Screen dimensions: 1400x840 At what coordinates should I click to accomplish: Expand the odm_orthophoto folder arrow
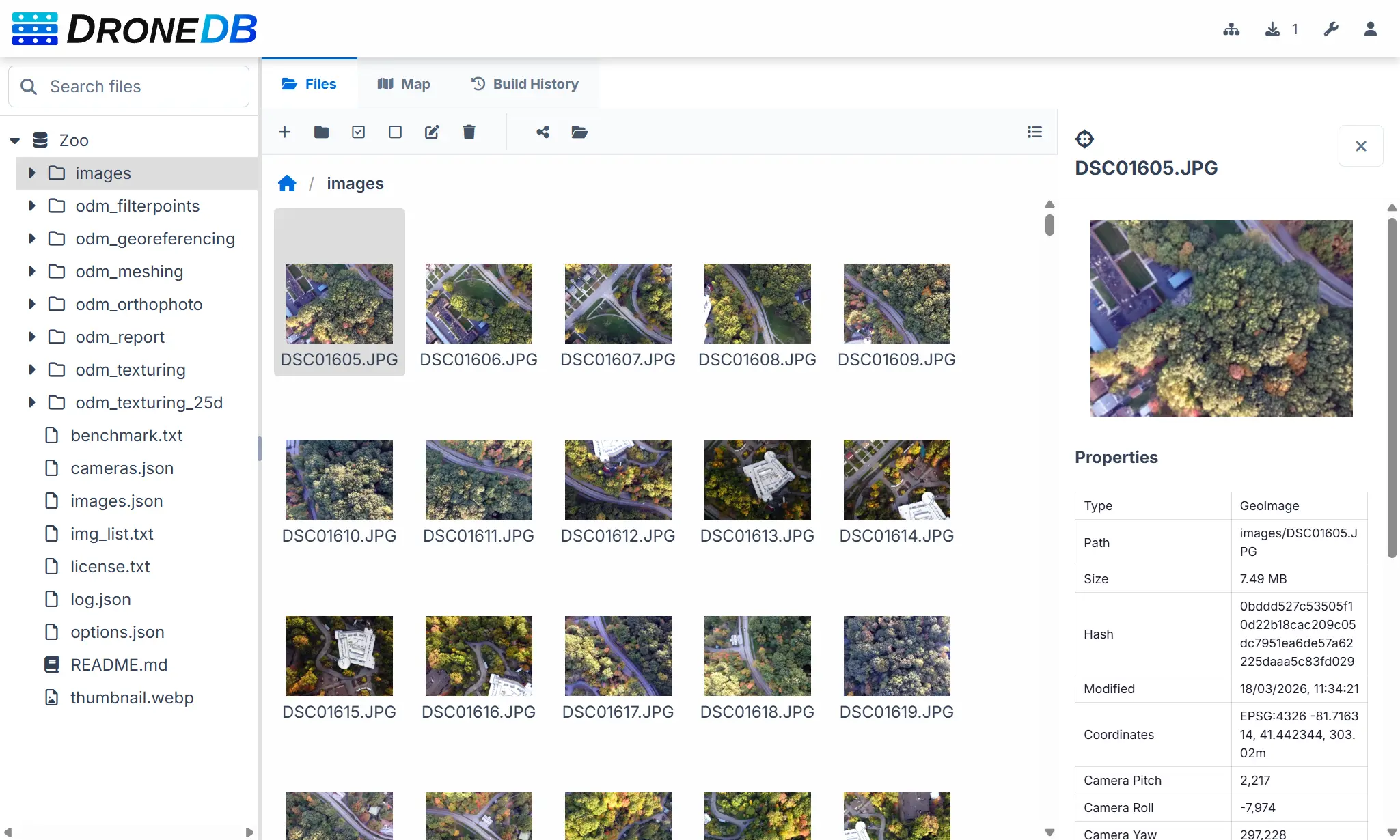point(31,304)
